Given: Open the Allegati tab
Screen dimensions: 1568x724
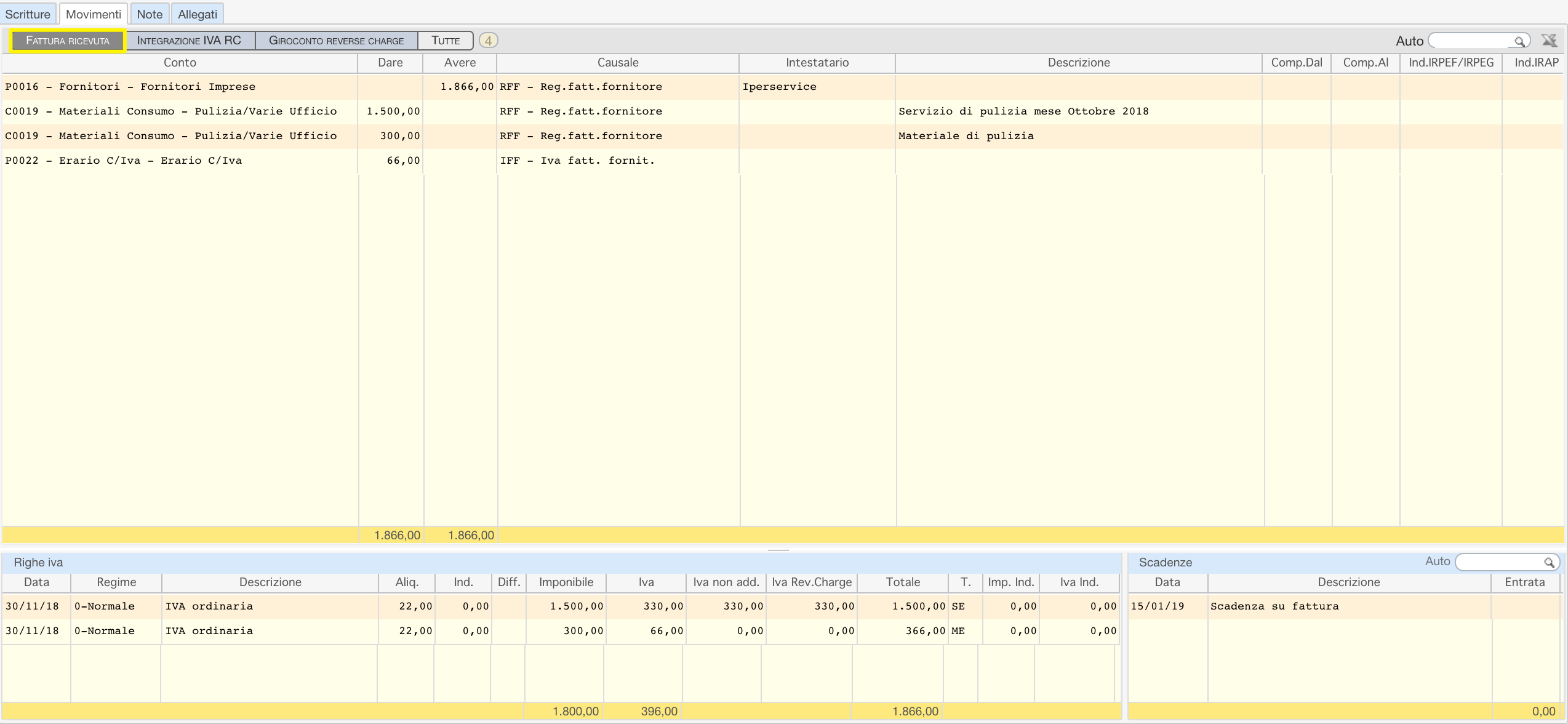Looking at the screenshot, I should pos(198,14).
